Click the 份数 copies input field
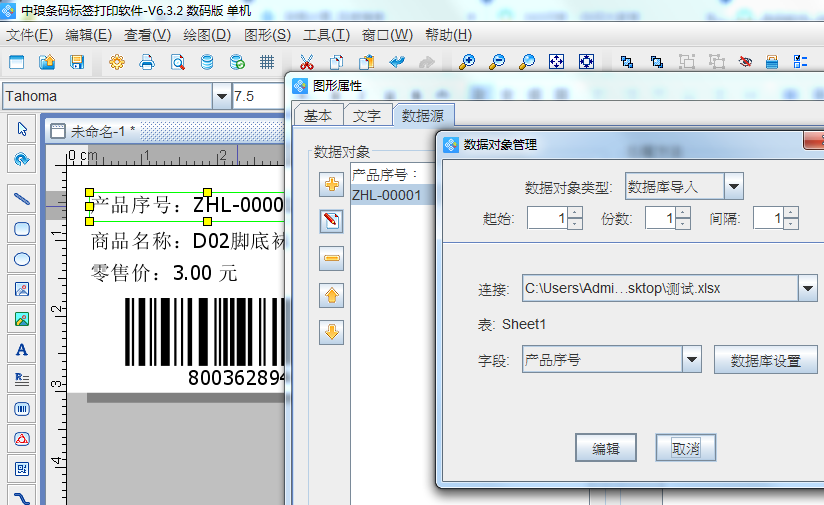Viewport: 824px width, 505px height. [660, 217]
